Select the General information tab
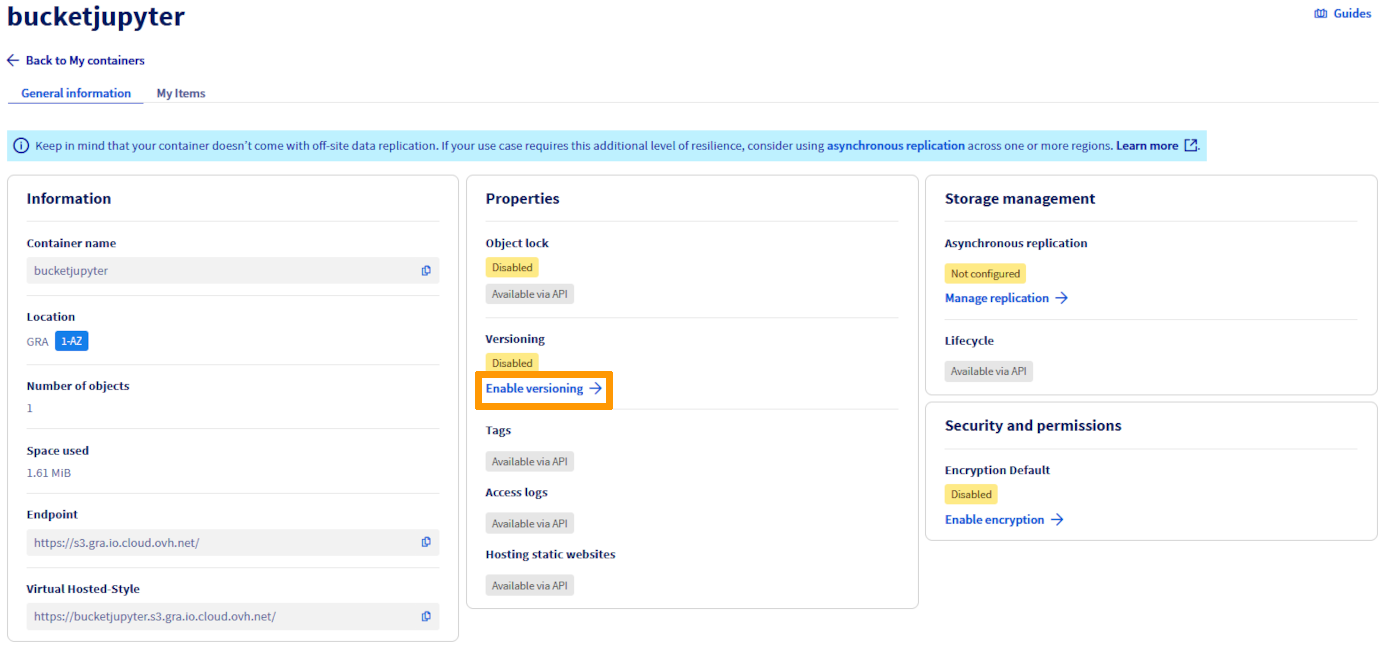1400x656 pixels. [75, 93]
